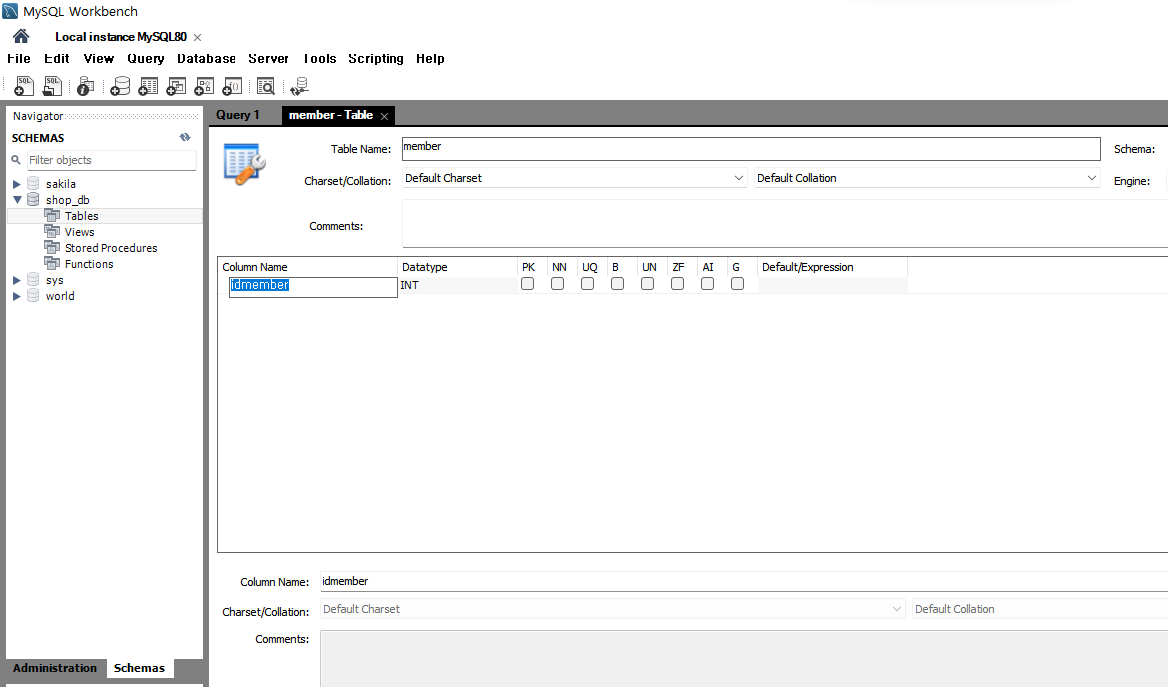Toggle AI auto increment checkbox for idmember
Screen dimensions: 1168x687
click(708, 284)
